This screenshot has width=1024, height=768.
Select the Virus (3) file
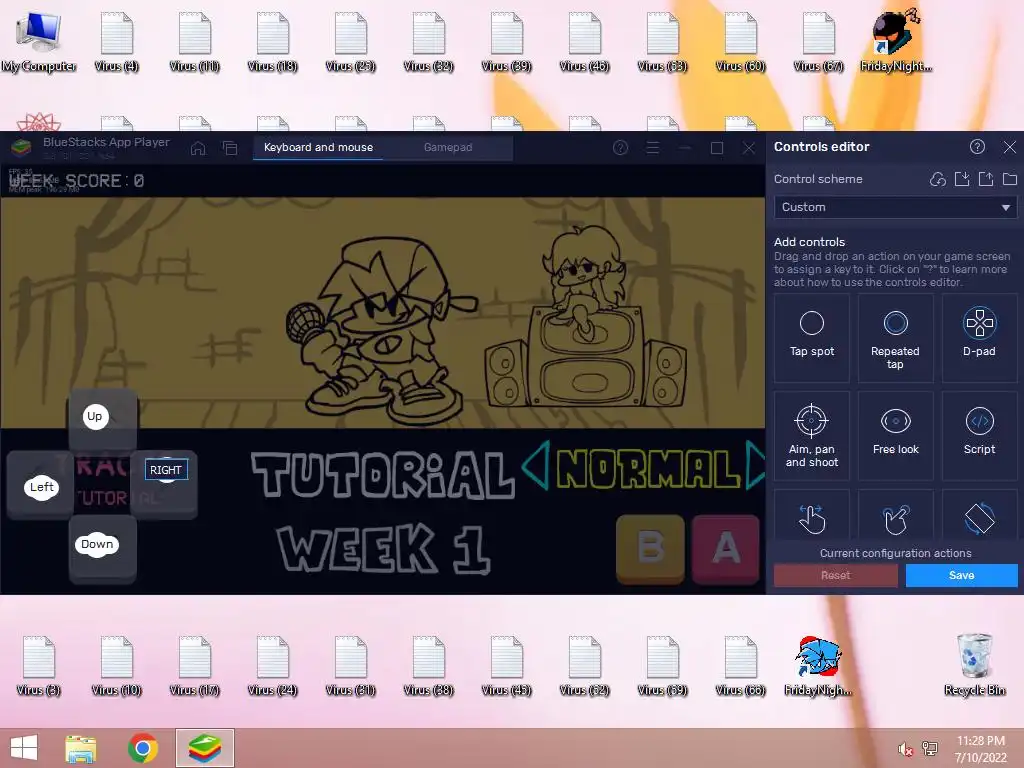point(39,665)
